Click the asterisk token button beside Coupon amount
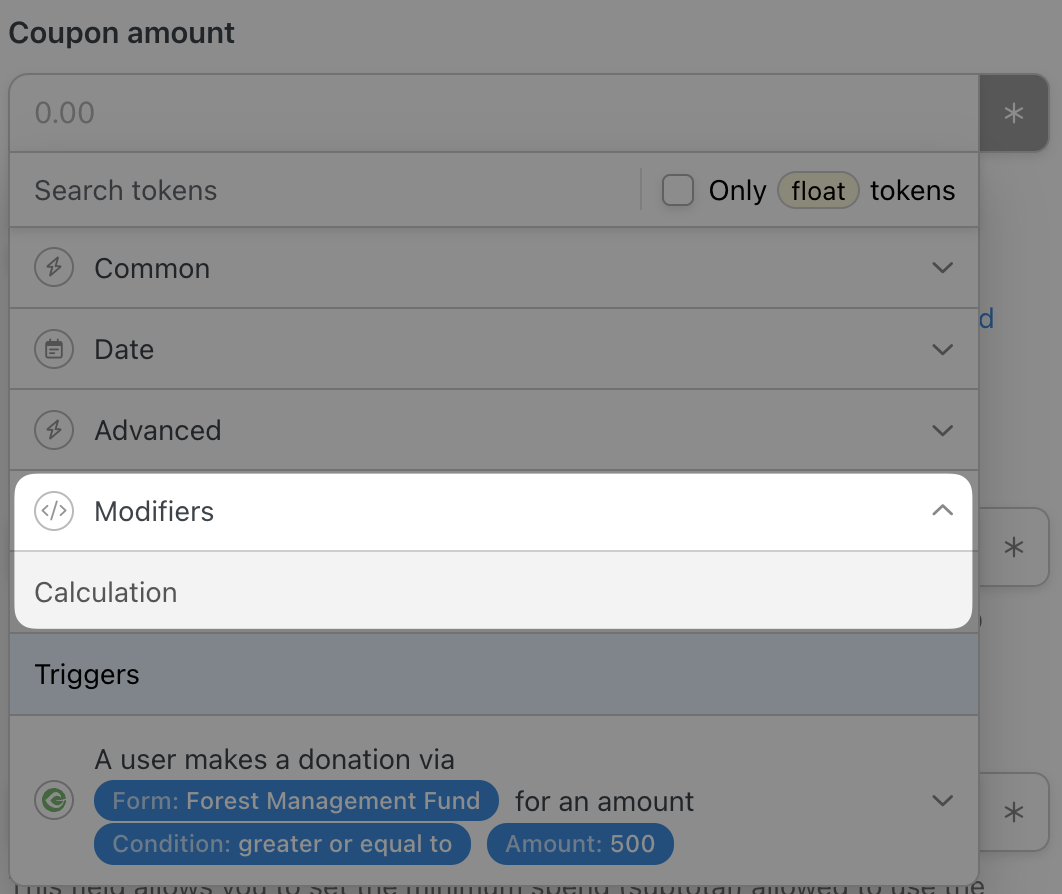 click(x=1013, y=113)
